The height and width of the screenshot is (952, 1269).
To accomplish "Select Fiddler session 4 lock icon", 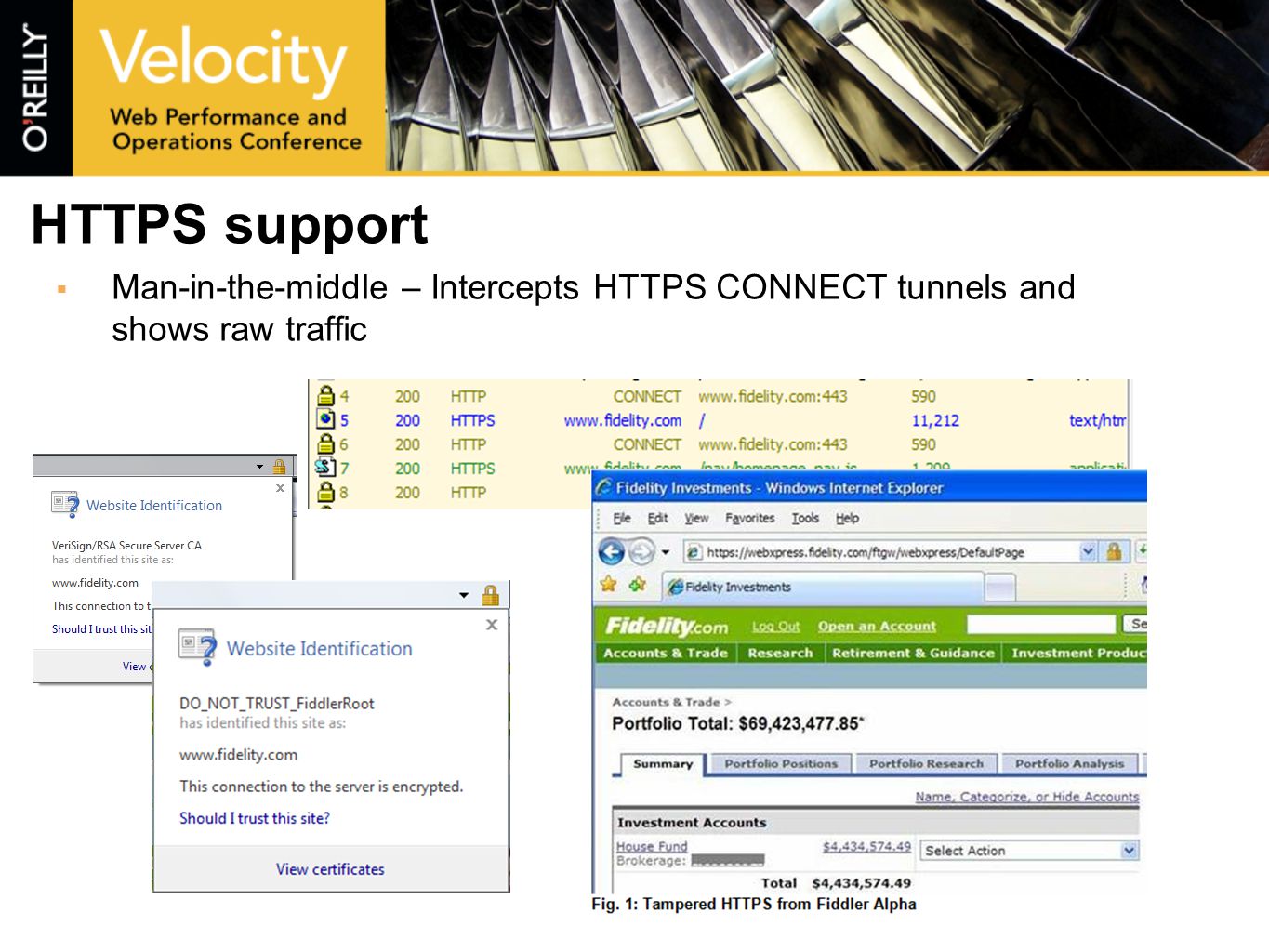I will point(326,395).
